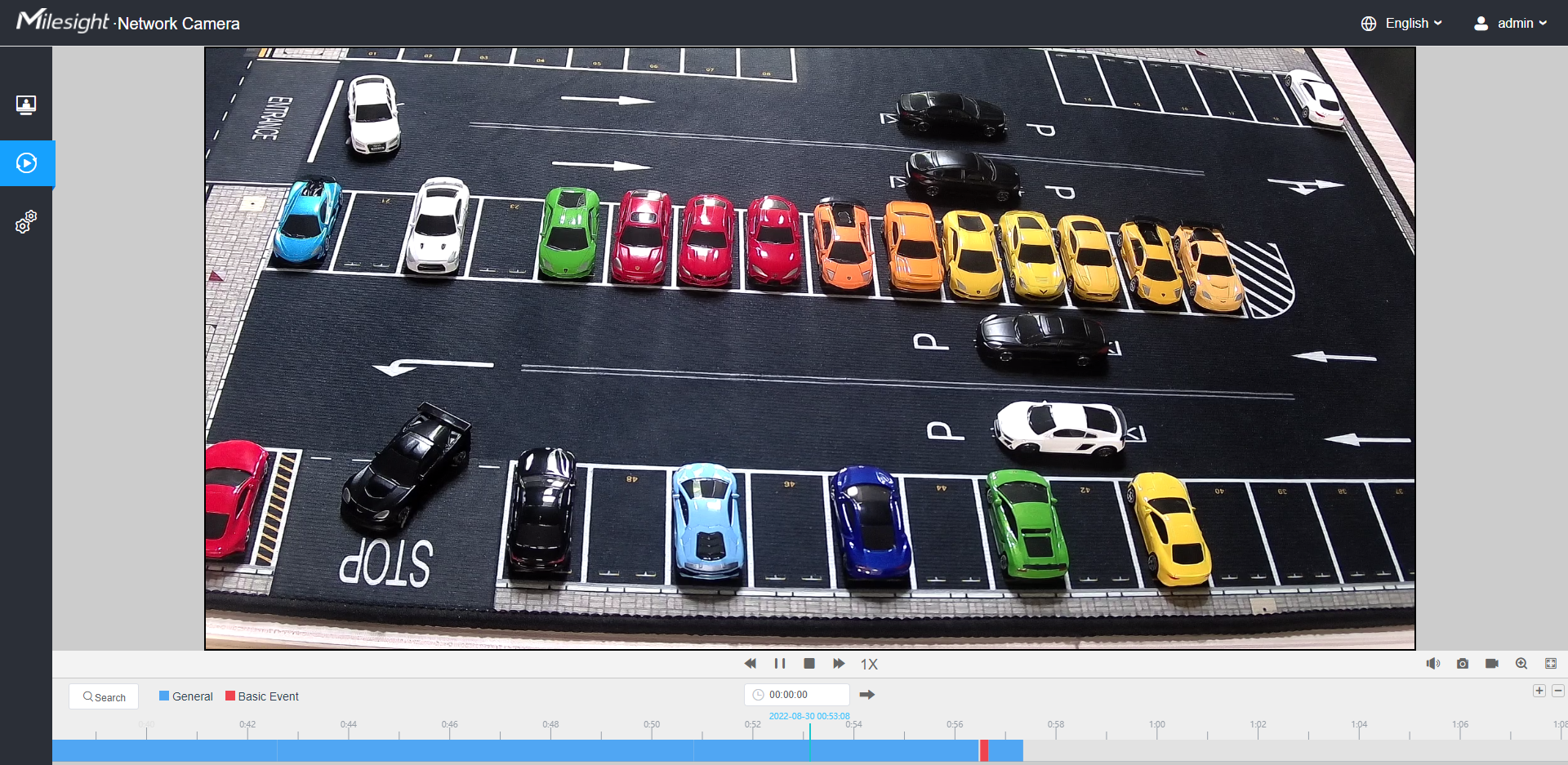Viewport: 1568px width, 765px height.
Task: Open the Settings gear in sidebar
Action: coord(26,221)
